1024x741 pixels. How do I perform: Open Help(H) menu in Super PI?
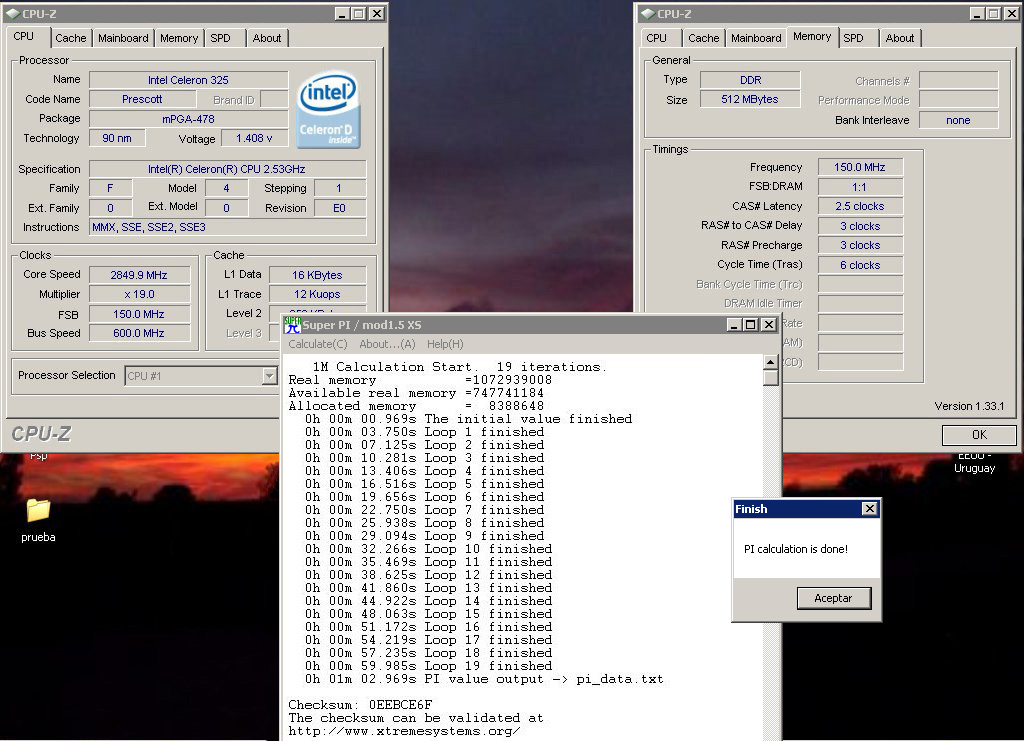point(445,344)
